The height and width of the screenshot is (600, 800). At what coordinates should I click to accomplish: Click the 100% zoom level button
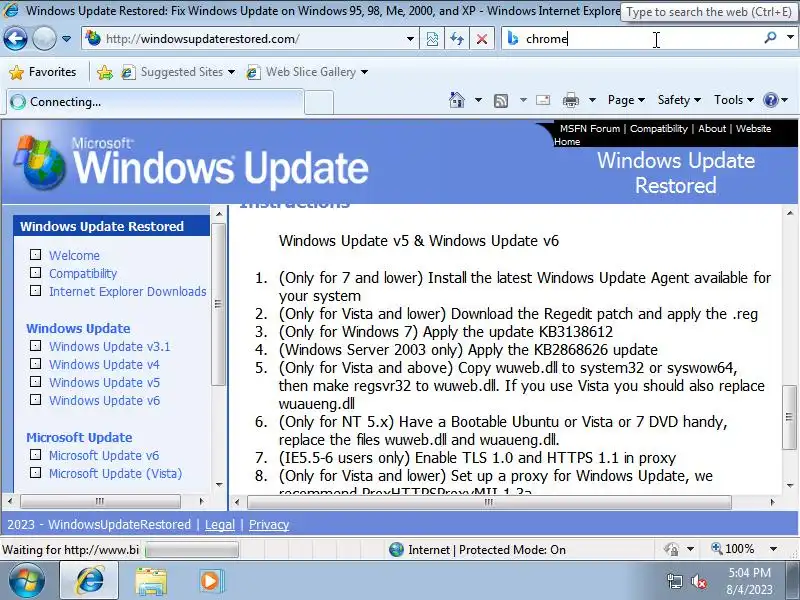(733, 549)
